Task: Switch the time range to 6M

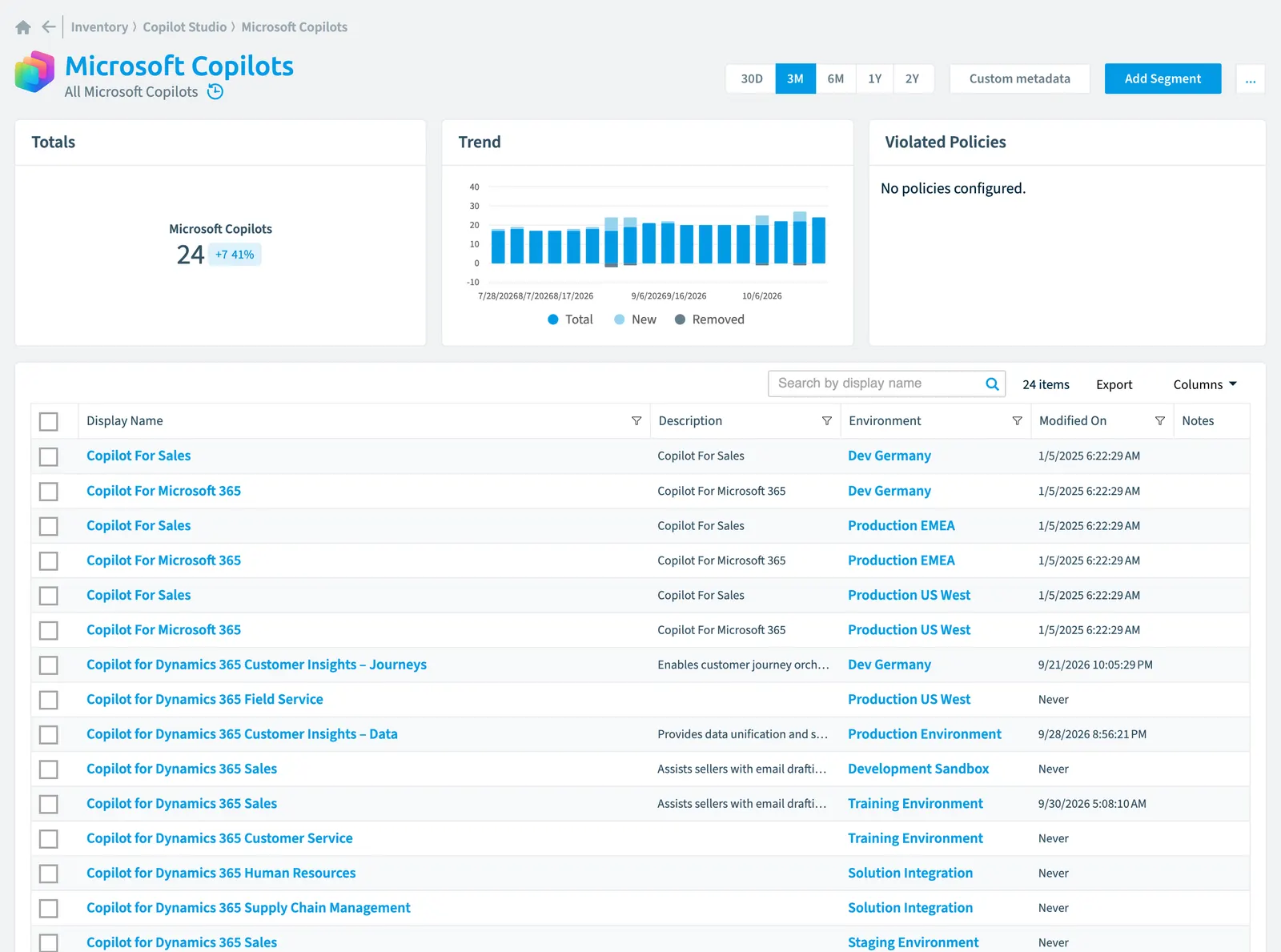Action: point(836,78)
